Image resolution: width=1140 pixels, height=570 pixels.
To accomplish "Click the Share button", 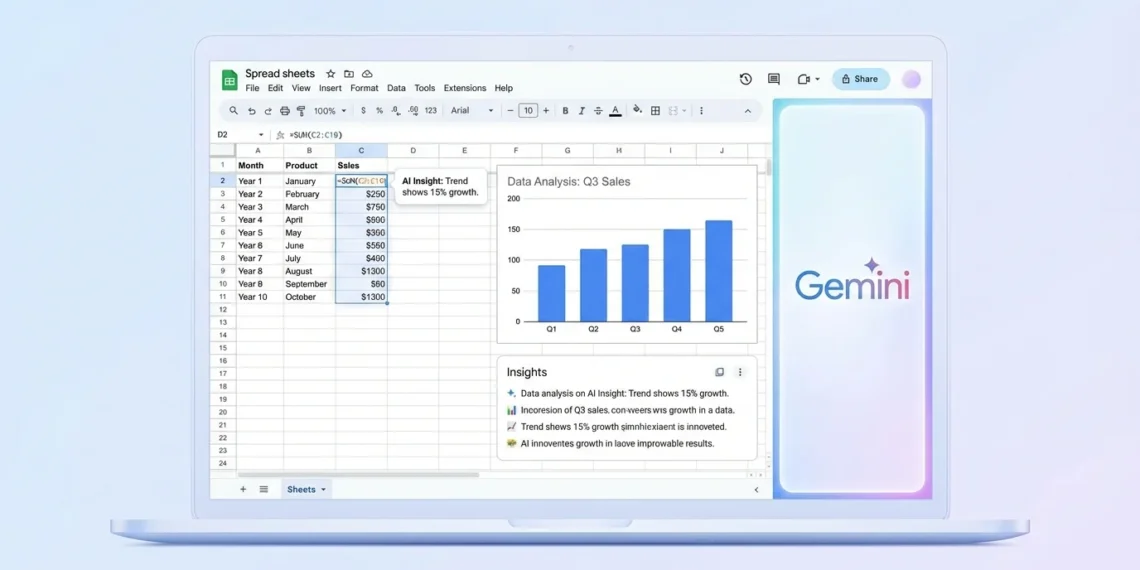I will [x=861, y=79].
